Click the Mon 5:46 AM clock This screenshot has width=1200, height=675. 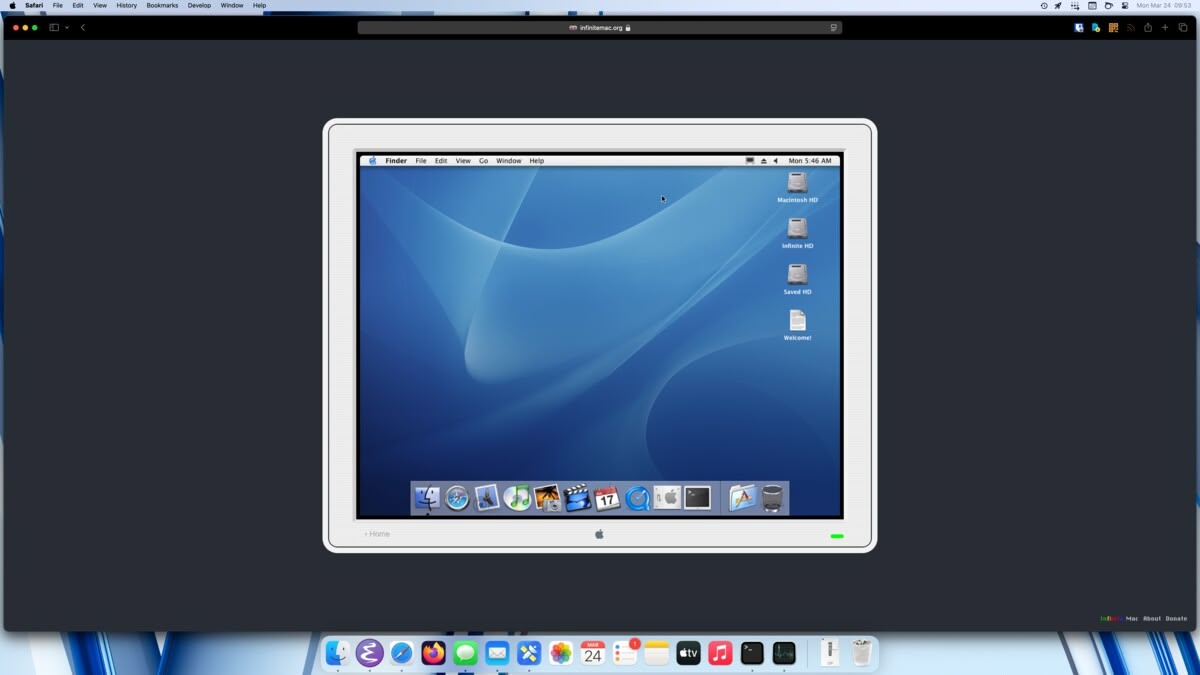(810, 161)
